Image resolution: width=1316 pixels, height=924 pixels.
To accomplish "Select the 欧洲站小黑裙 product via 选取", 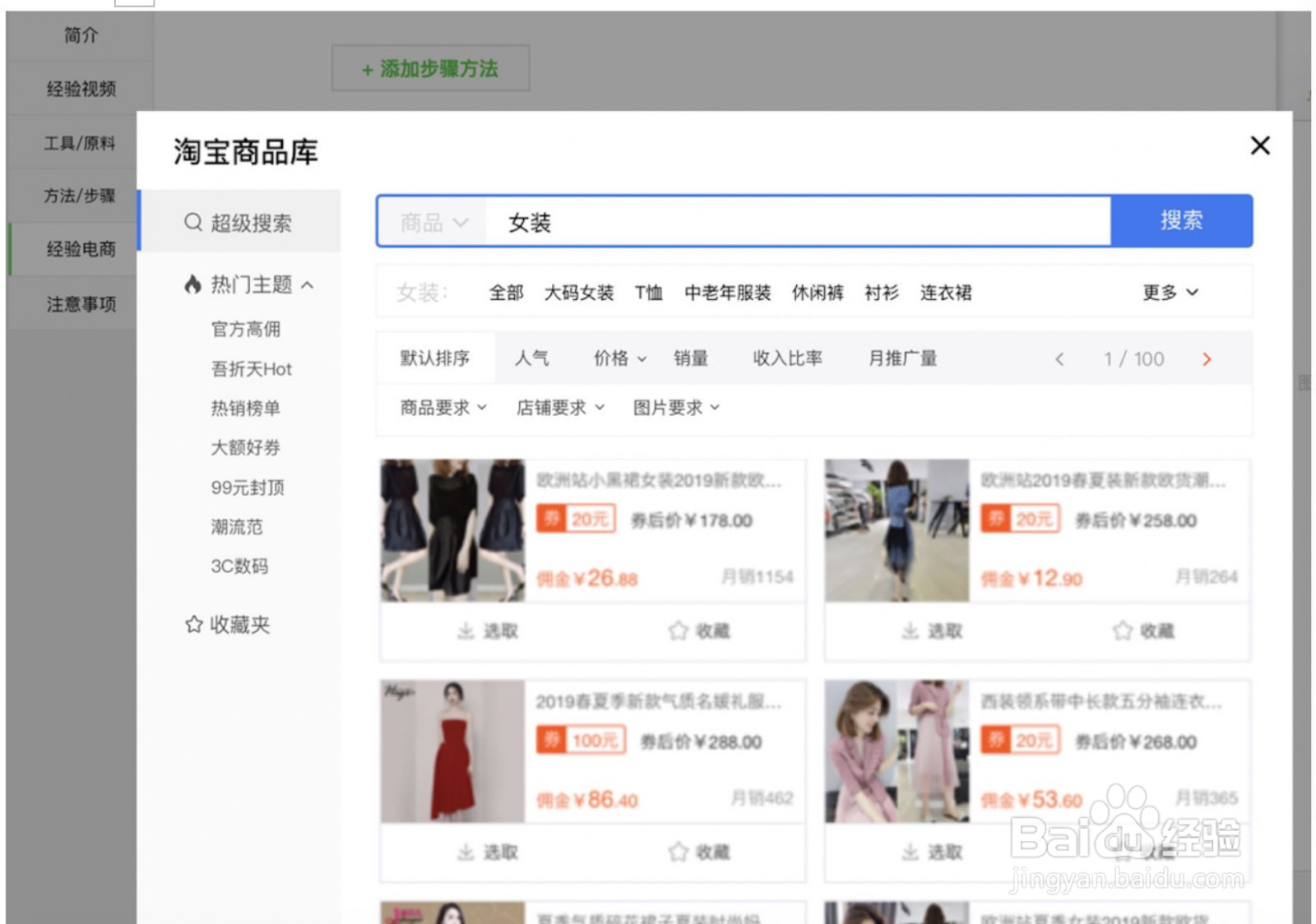I will click(488, 631).
